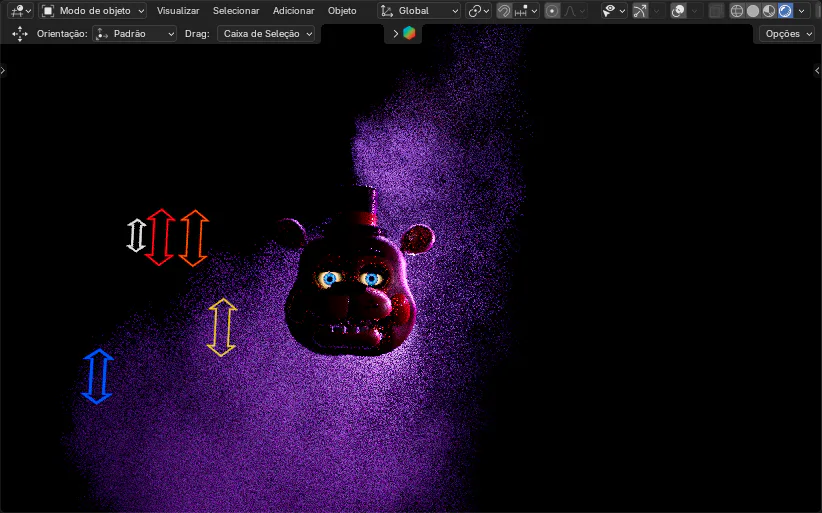Open the gizmo options dropdown arrow
This screenshot has width=822, height=513.
pyautogui.click(x=656, y=10)
